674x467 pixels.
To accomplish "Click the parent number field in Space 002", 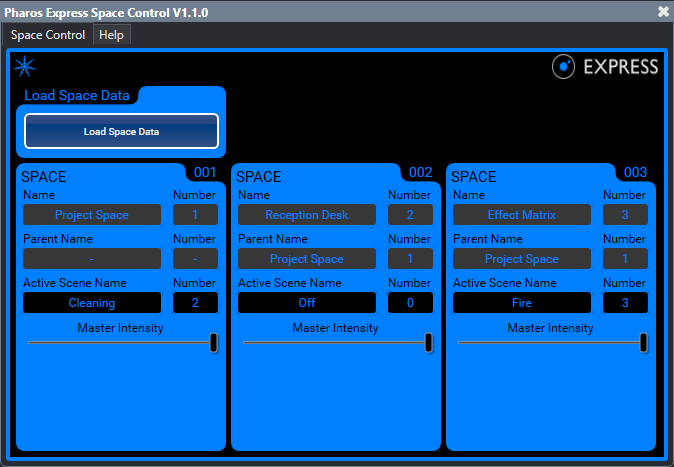I will click(x=410, y=258).
